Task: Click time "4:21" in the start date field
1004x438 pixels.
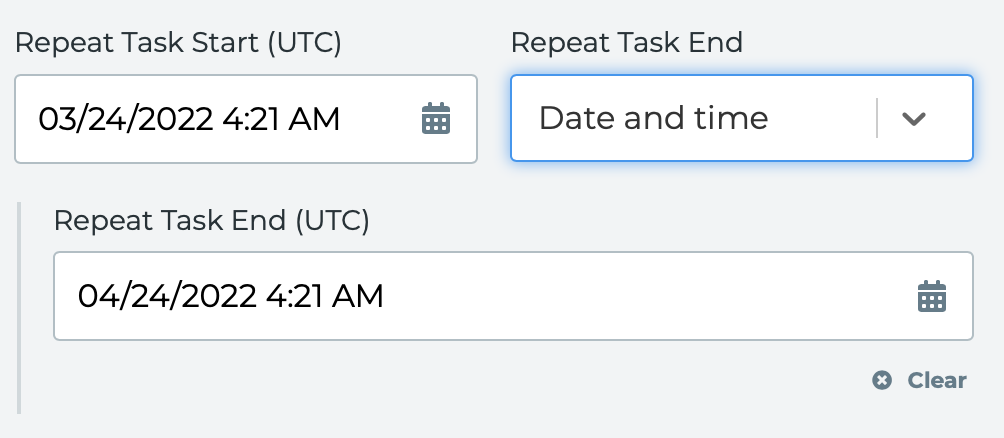Action: [250, 119]
